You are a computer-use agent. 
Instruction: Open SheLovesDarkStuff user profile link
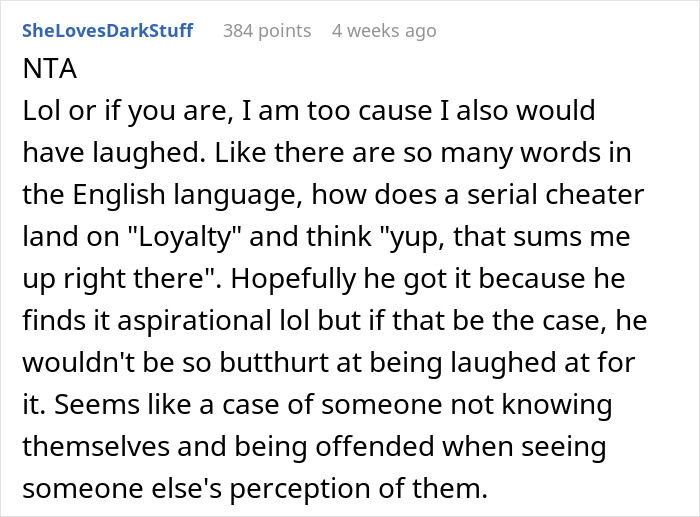(x=108, y=31)
